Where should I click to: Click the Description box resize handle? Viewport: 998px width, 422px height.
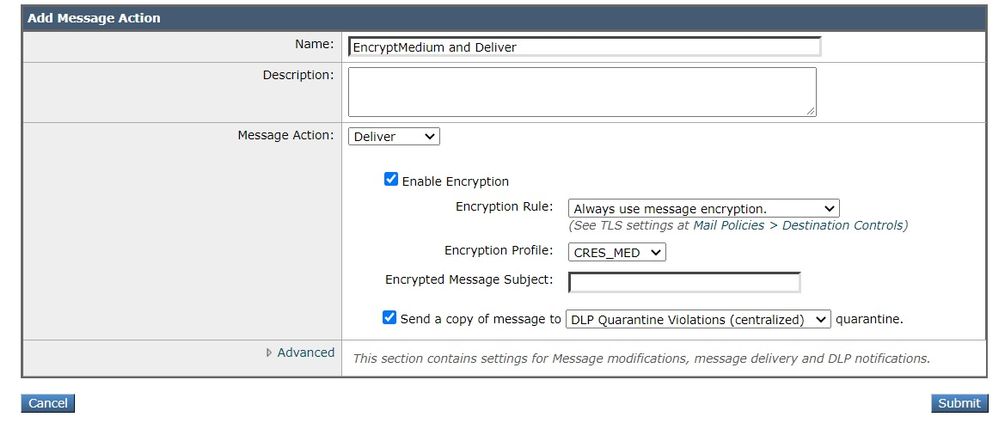[x=810, y=111]
